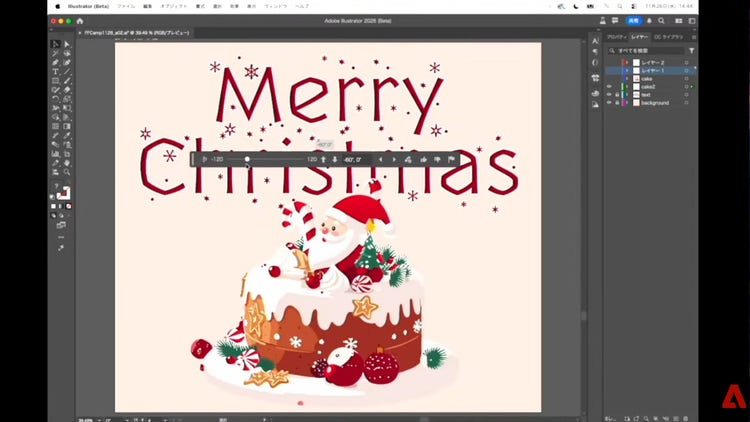Hide the cake2 layer
Viewport: 750px width, 422px height.
pos(609,86)
